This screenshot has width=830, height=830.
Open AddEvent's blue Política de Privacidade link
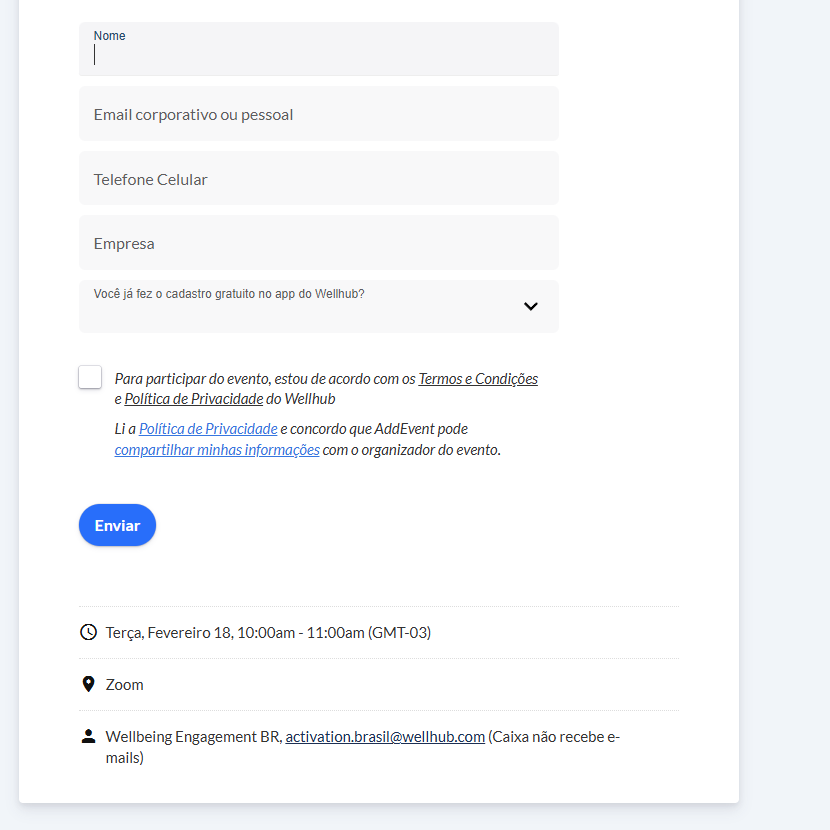pos(208,429)
